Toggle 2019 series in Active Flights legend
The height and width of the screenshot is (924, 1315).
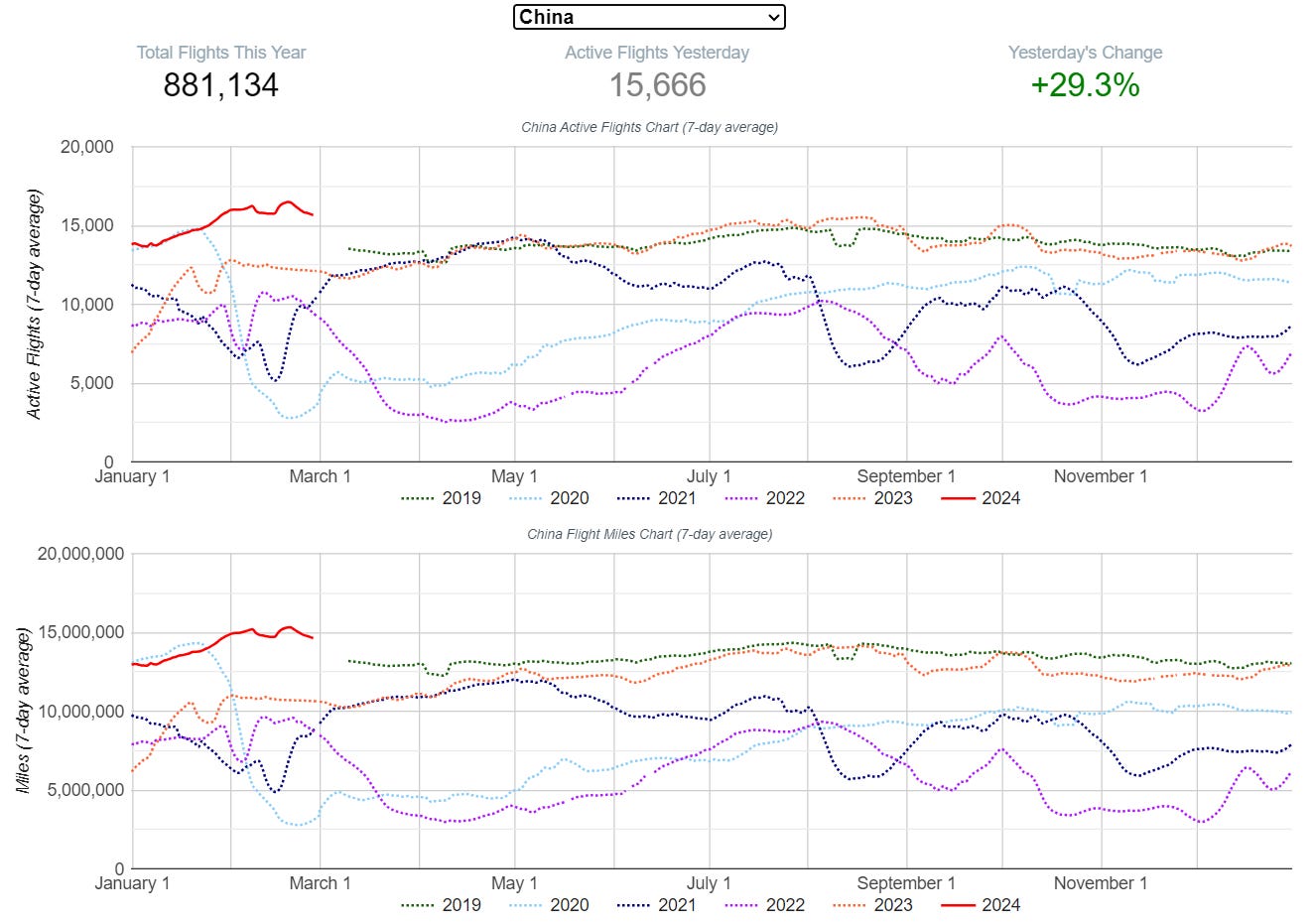(441, 498)
